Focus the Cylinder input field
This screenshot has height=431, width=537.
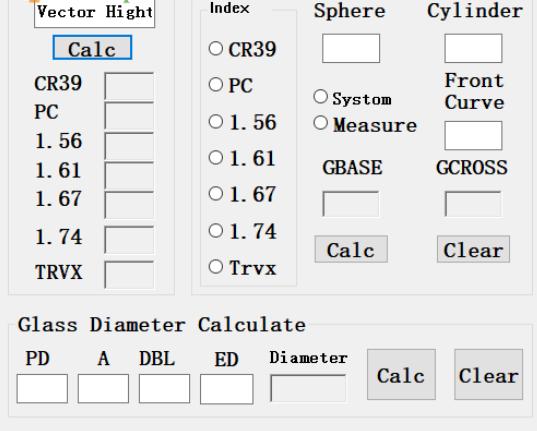click(474, 48)
